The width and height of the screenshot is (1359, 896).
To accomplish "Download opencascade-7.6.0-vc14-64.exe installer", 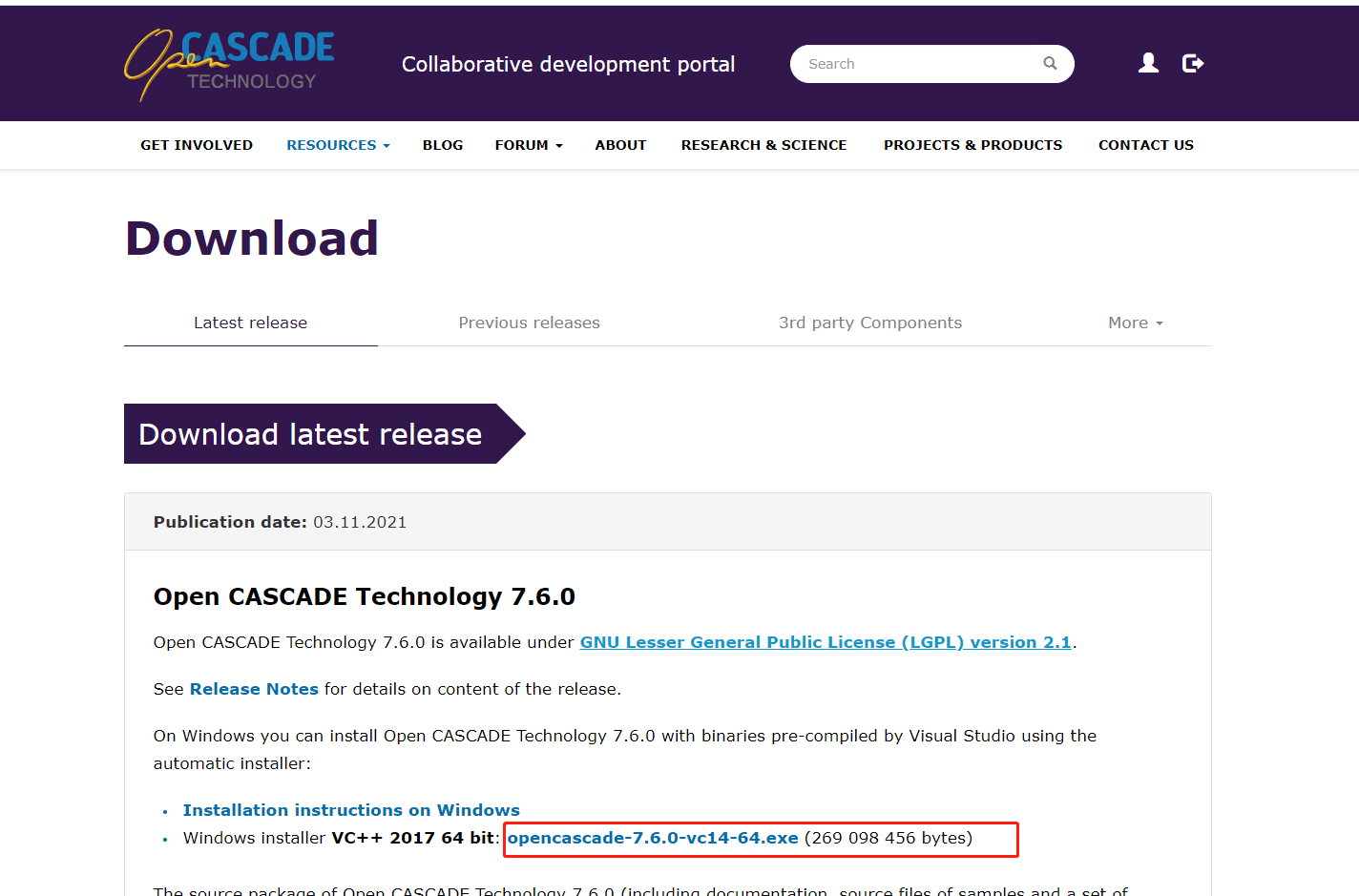I will (653, 838).
